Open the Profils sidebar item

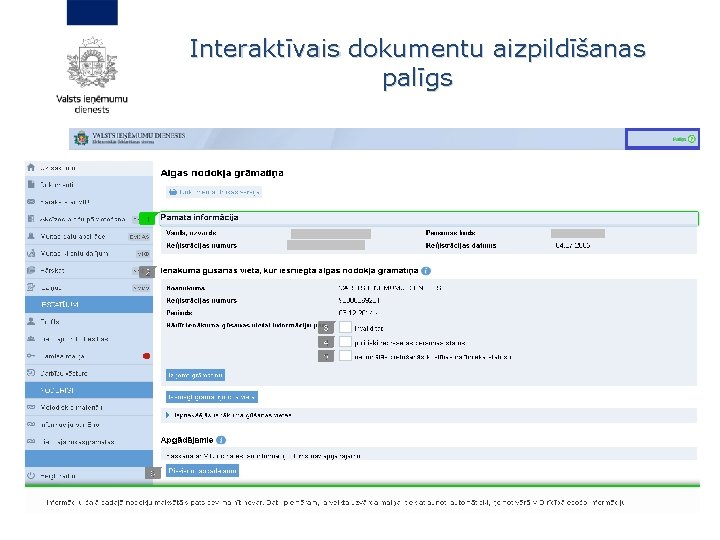coord(89,321)
